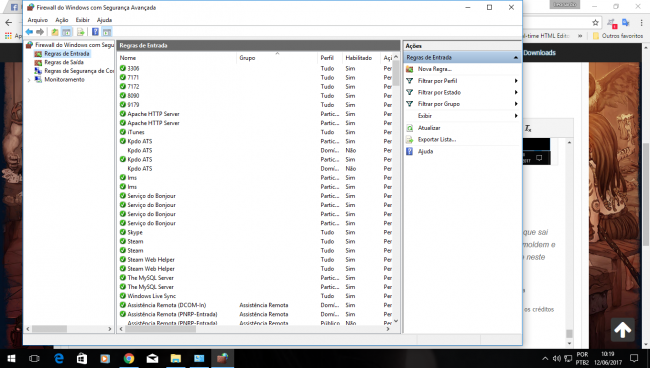The width and height of the screenshot is (650, 368).
Task: Open the Windows Start menu
Action: click(11, 358)
